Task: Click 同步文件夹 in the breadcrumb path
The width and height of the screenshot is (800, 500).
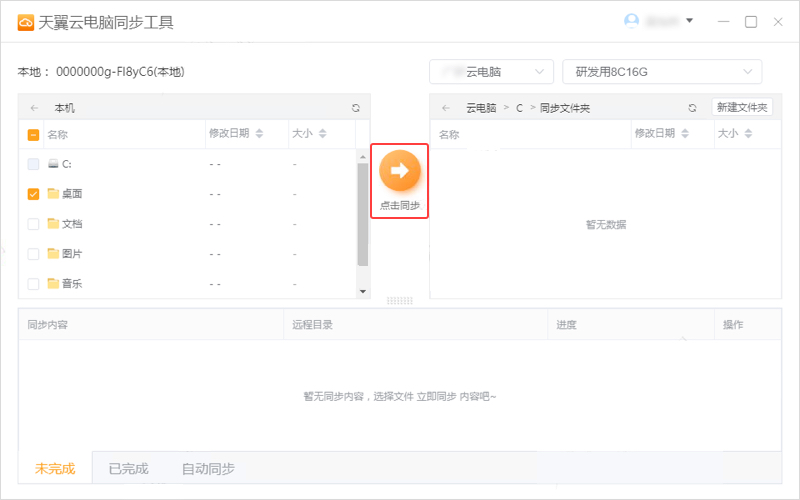Action: [x=565, y=108]
